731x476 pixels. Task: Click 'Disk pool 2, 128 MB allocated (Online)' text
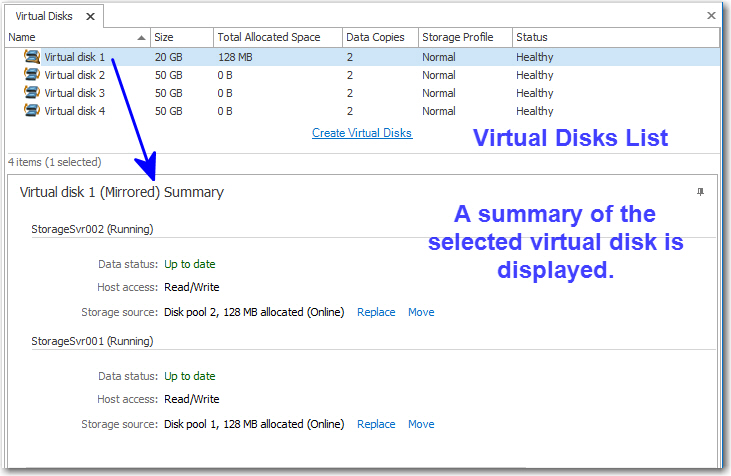point(254,312)
